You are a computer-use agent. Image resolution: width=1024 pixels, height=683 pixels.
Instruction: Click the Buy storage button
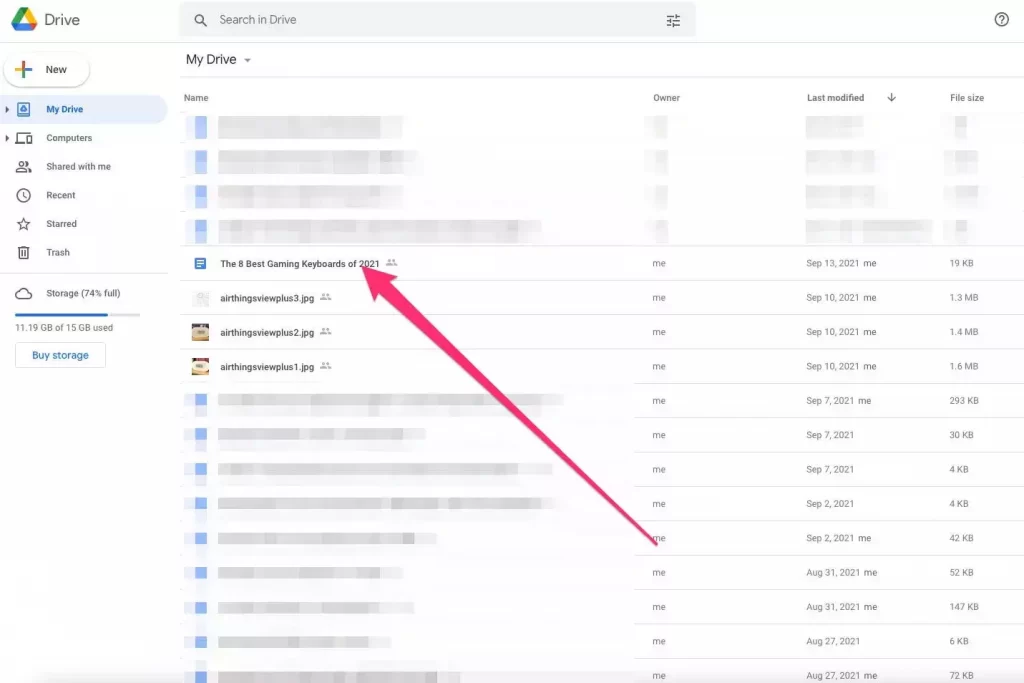tap(60, 355)
